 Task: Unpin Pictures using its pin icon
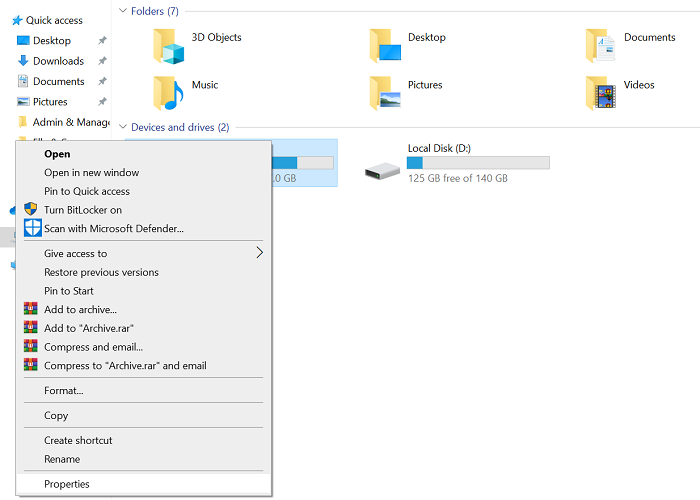(102, 102)
